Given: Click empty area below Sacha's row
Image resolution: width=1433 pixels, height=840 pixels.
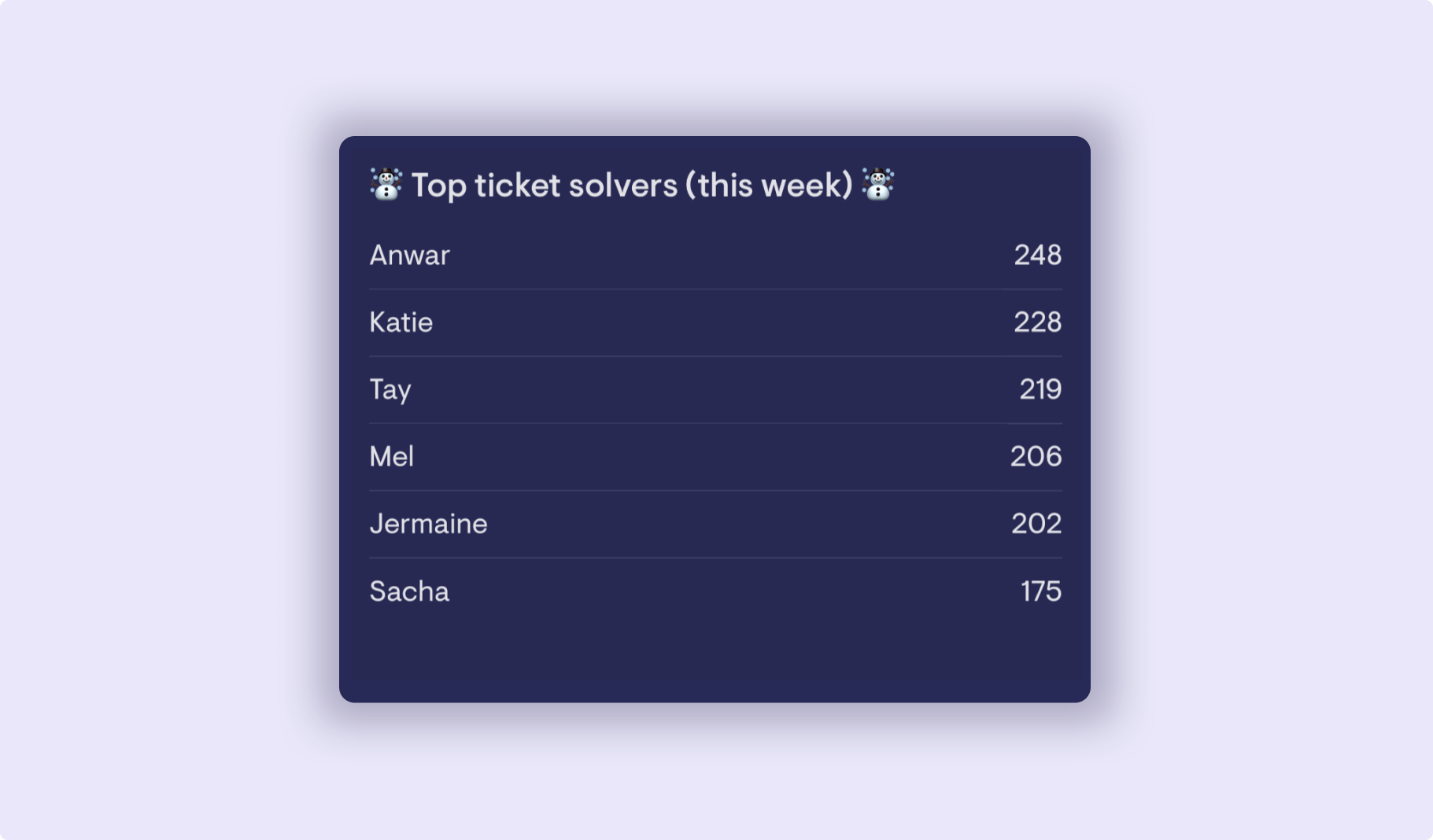Looking at the screenshot, I should pos(715,657).
